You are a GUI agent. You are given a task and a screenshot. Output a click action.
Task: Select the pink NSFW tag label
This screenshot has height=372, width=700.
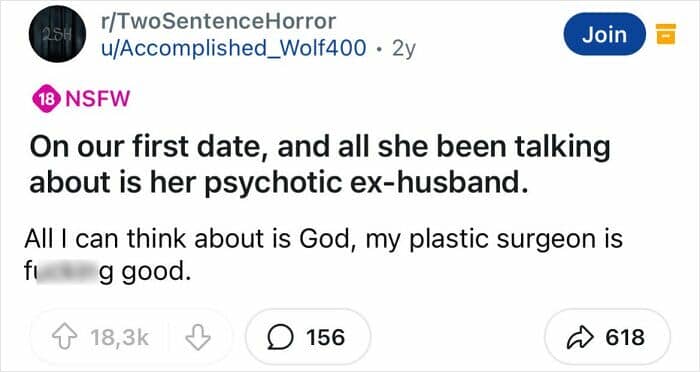98,99
